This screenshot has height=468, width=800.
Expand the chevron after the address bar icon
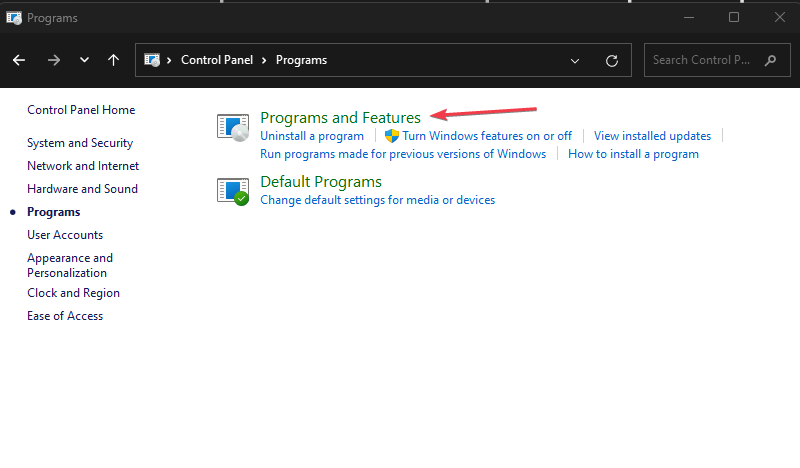(169, 60)
